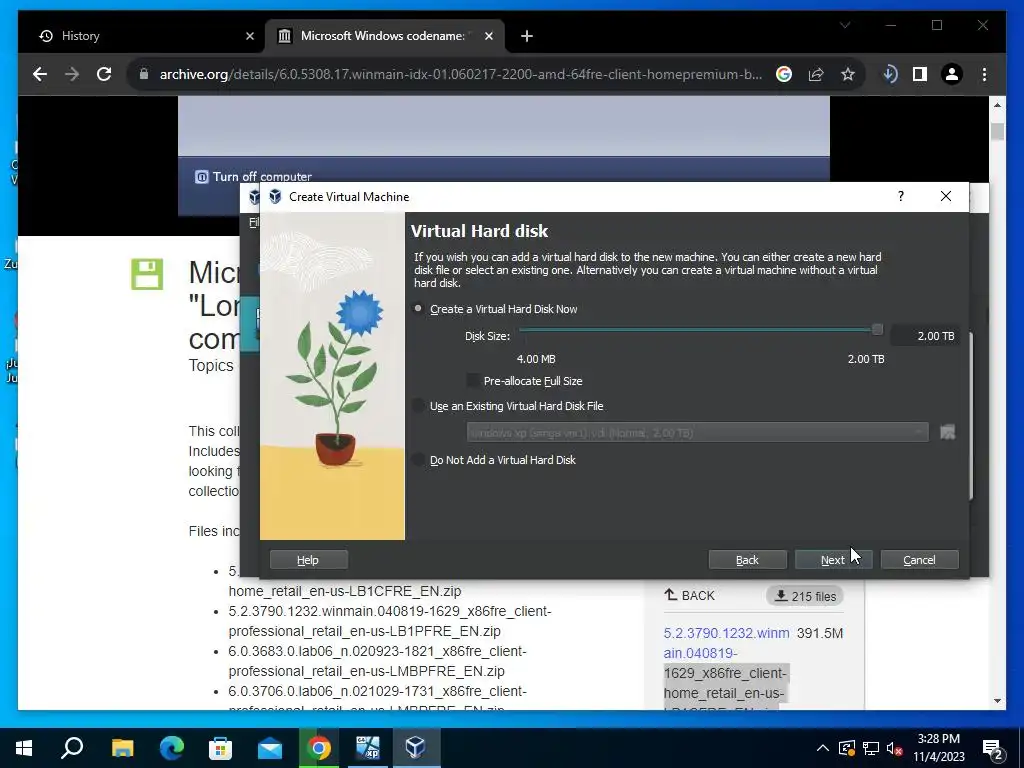Close the Microsoft Windows codename tab
The width and height of the screenshot is (1024, 768).
pos(488,36)
